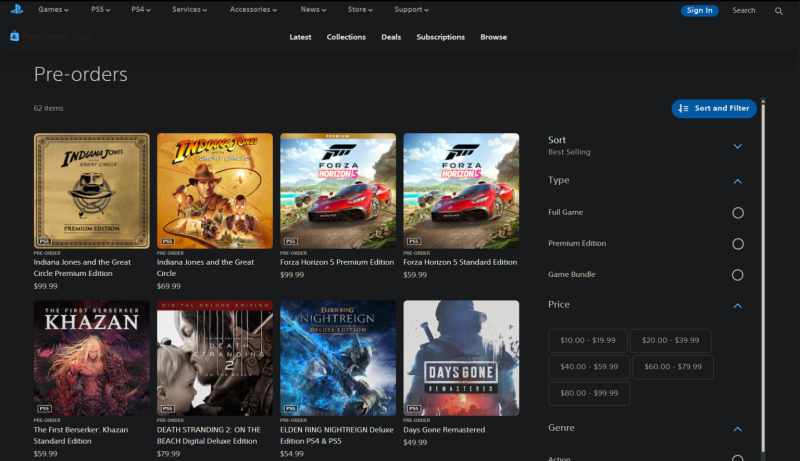The width and height of the screenshot is (800, 461).
Task: Click the PlayStation logo icon
Action: click(x=17, y=9)
